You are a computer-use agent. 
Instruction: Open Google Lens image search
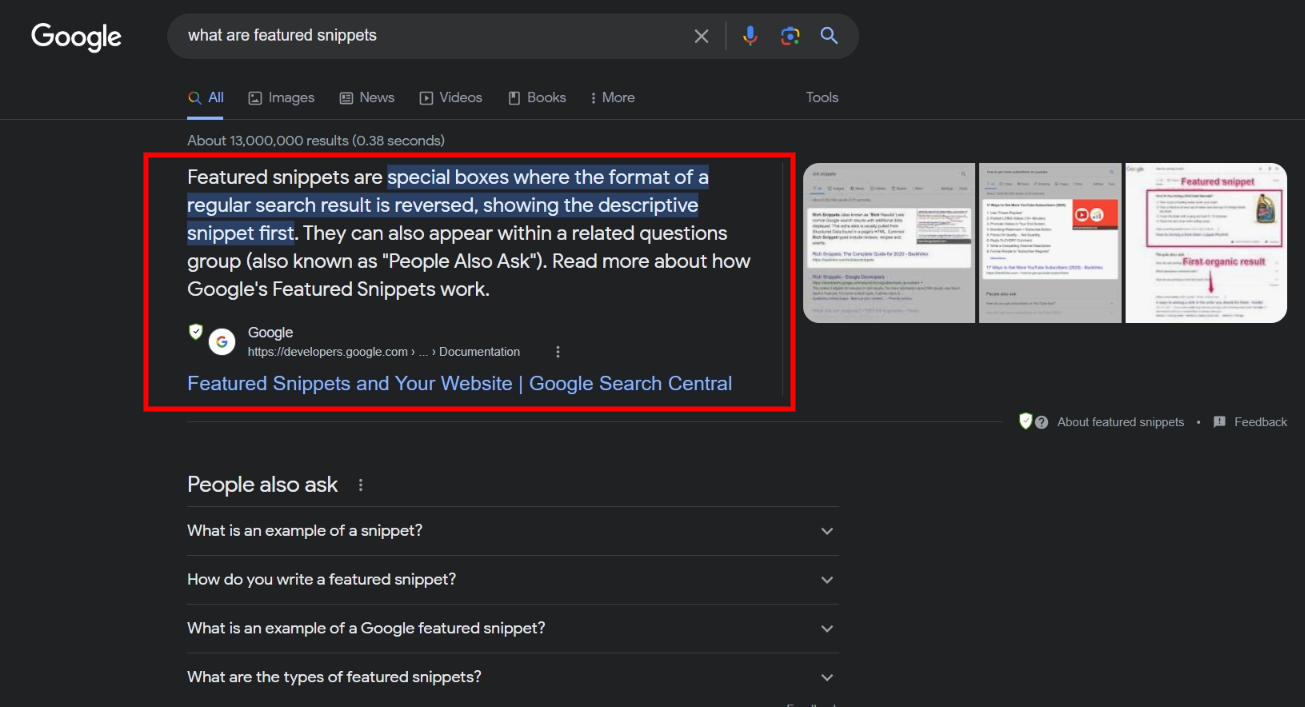click(x=790, y=36)
